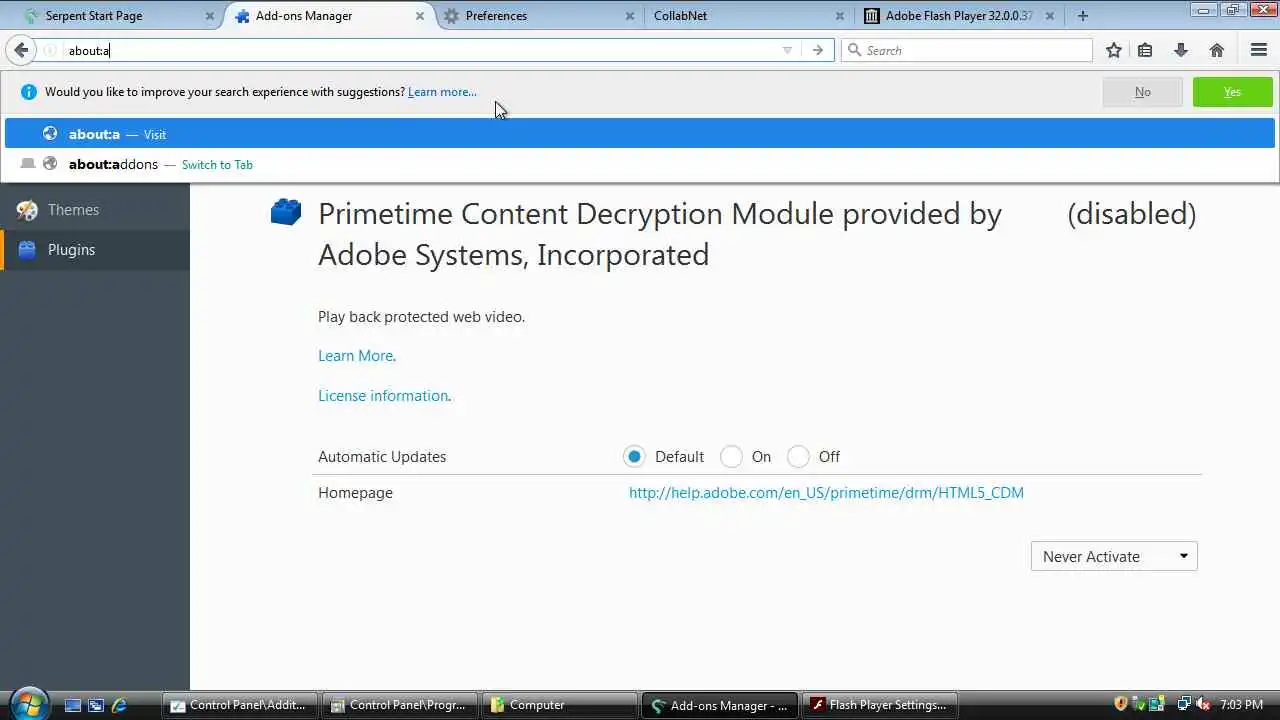Screen dimensions: 1280x720
Task: Click Show Desktop quick launch icon
Action: [73, 705]
